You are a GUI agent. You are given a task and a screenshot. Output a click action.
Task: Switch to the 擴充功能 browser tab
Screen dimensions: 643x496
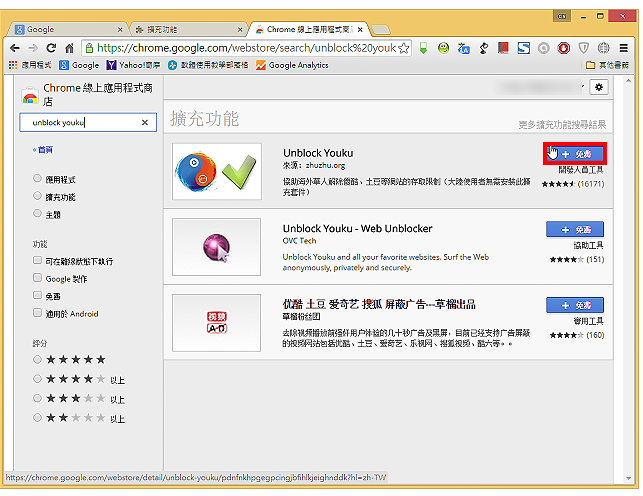coord(187,30)
